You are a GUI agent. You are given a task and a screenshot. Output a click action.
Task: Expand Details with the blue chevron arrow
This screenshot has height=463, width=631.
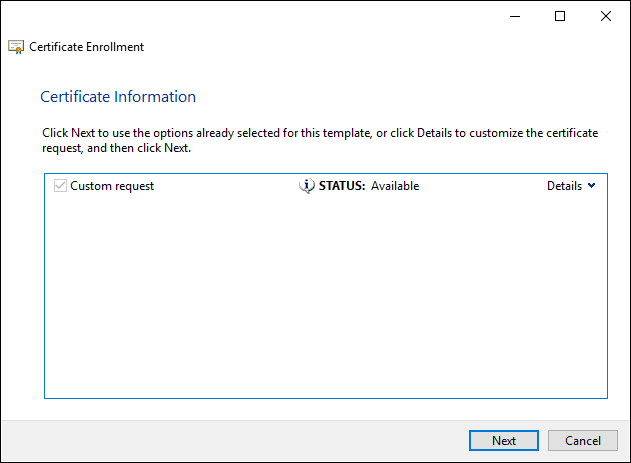[591, 186]
